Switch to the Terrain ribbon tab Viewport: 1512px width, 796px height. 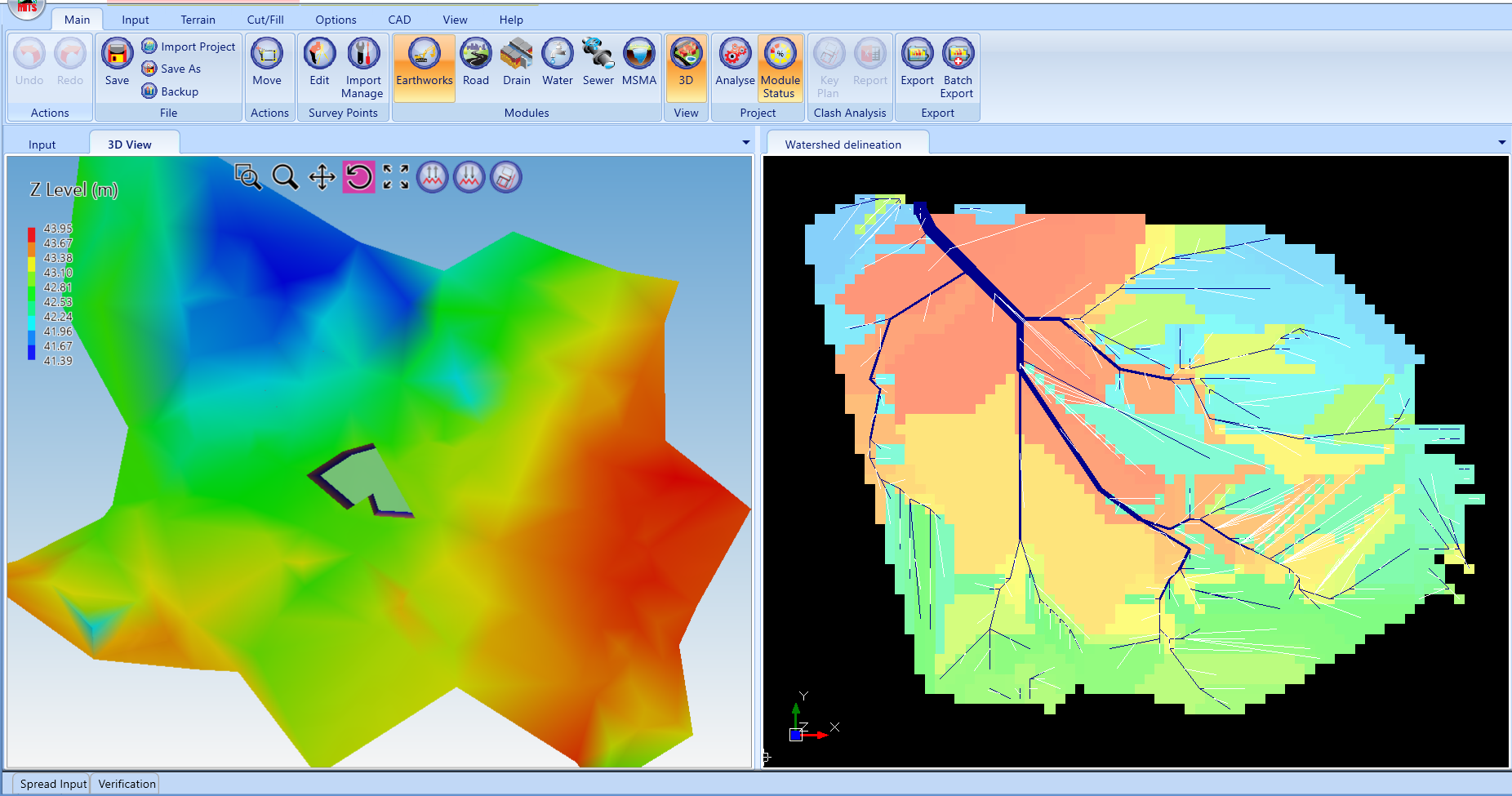click(x=198, y=20)
